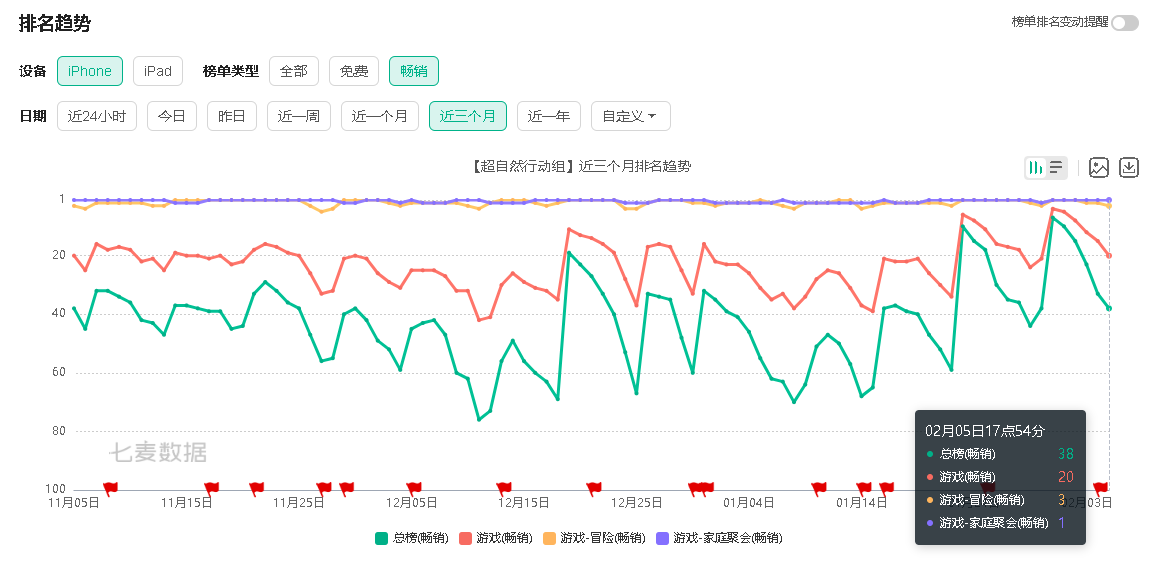Viewport: 1150px width, 582px height.
Task: Switch to chart view icon
Action: point(1036,168)
